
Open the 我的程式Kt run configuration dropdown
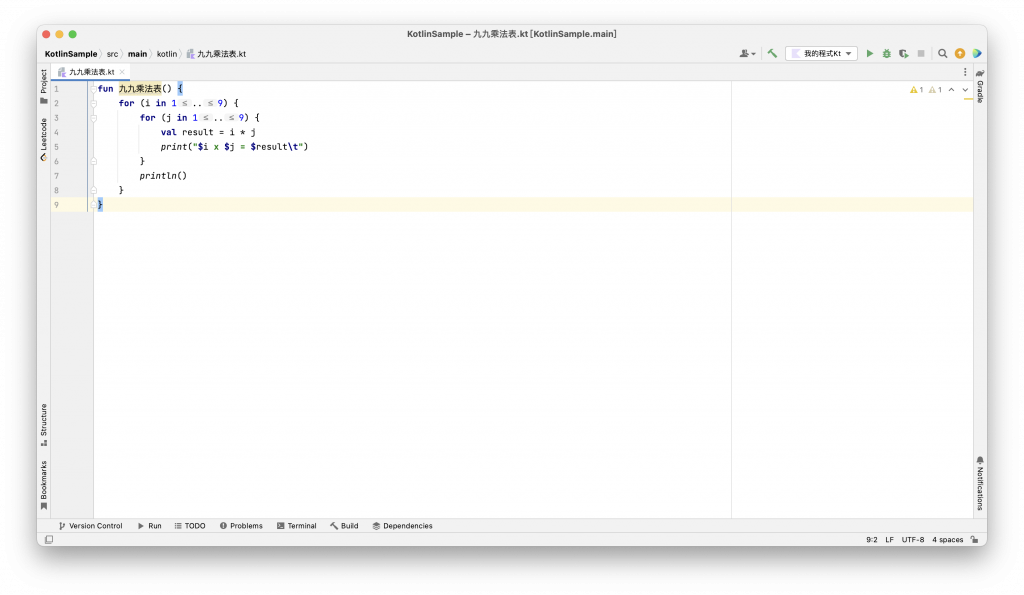[x=822, y=54]
